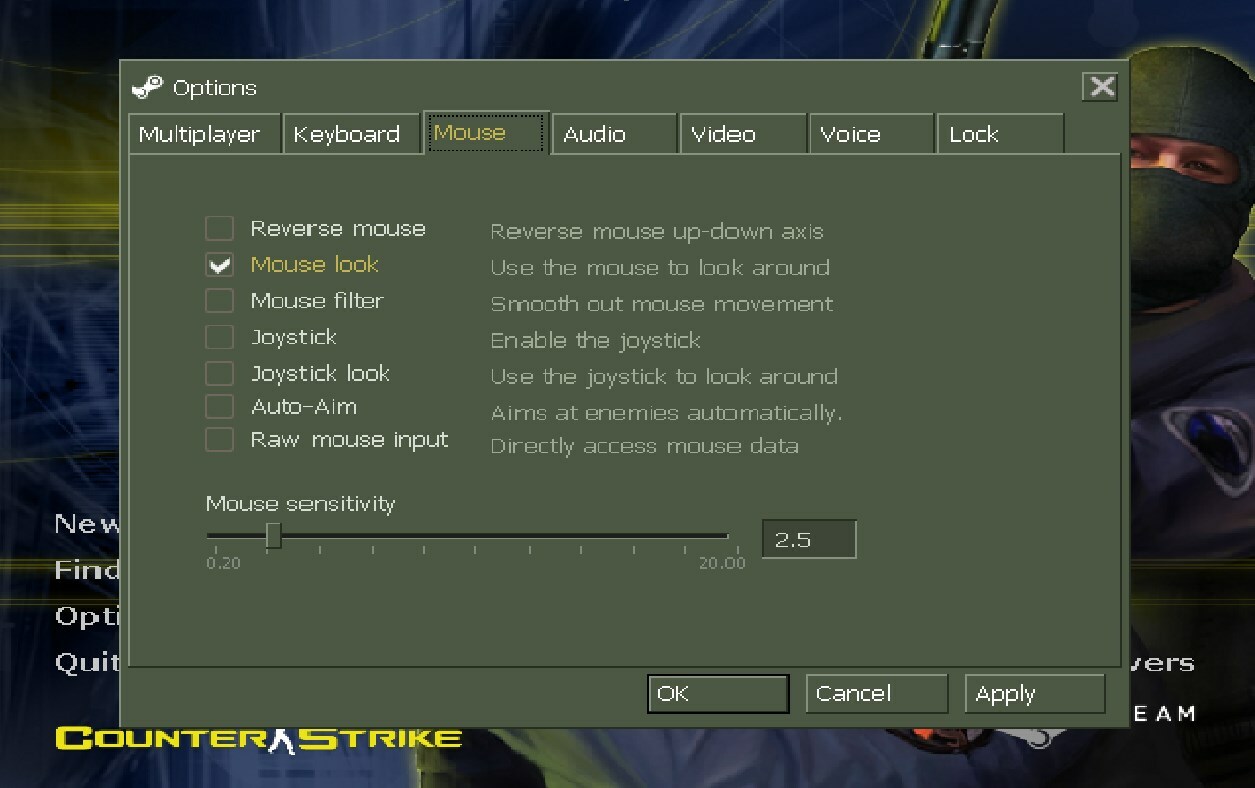1255x788 pixels.
Task: Tick the Joystick checkbox
Action: pyautogui.click(x=219, y=337)
